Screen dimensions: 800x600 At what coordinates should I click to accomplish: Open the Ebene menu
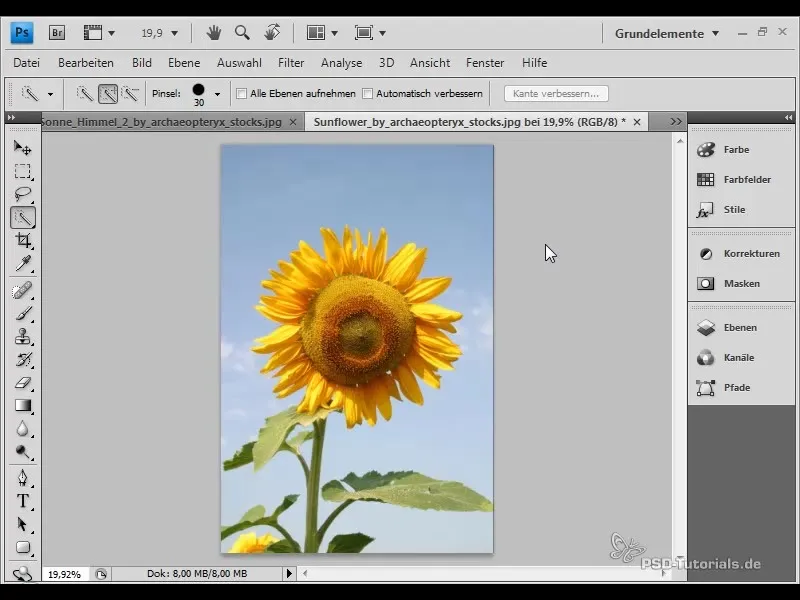[184, 63]
